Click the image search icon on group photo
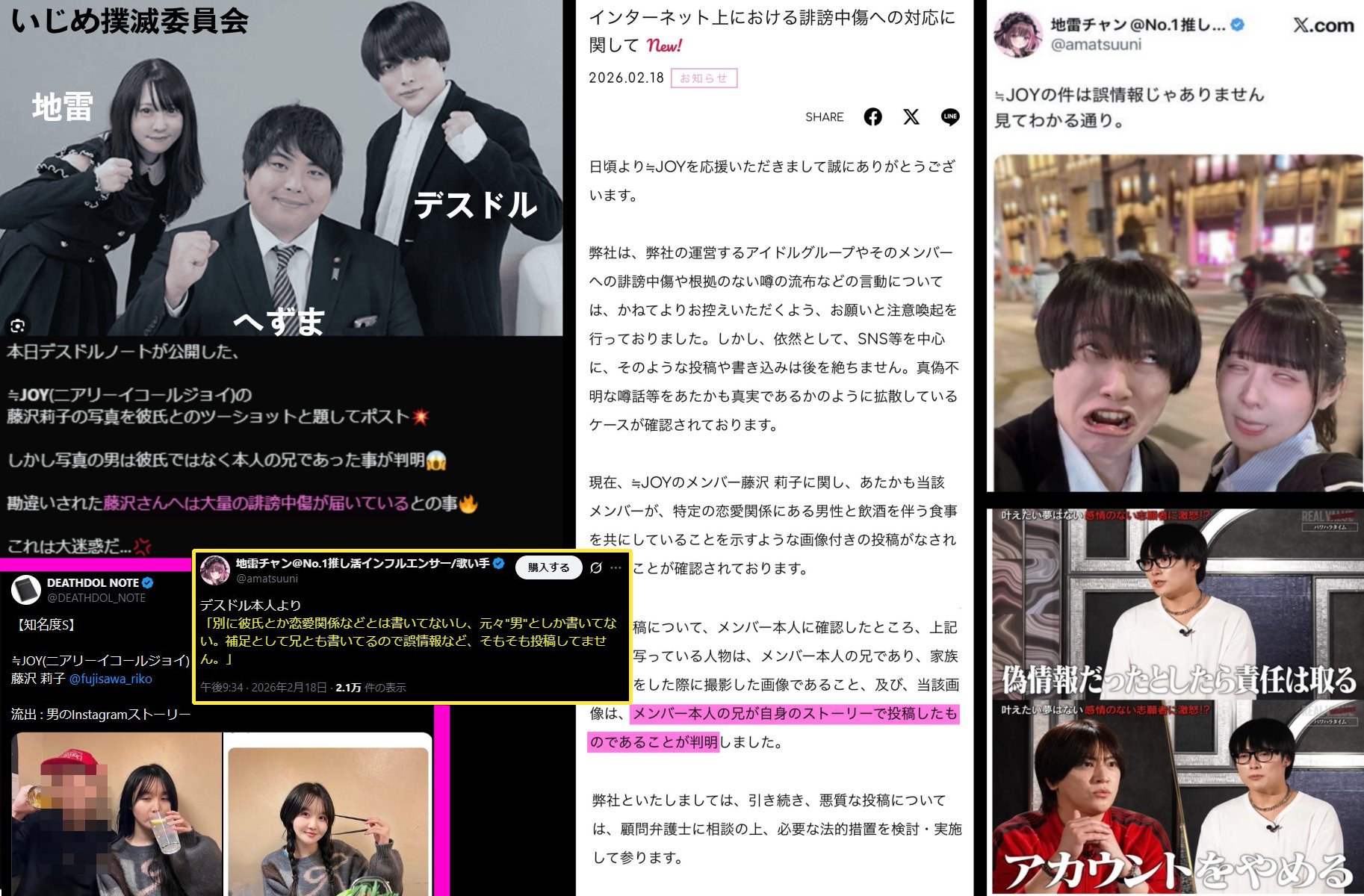This screenshot has width=1364, height=896. click(17, 326)
